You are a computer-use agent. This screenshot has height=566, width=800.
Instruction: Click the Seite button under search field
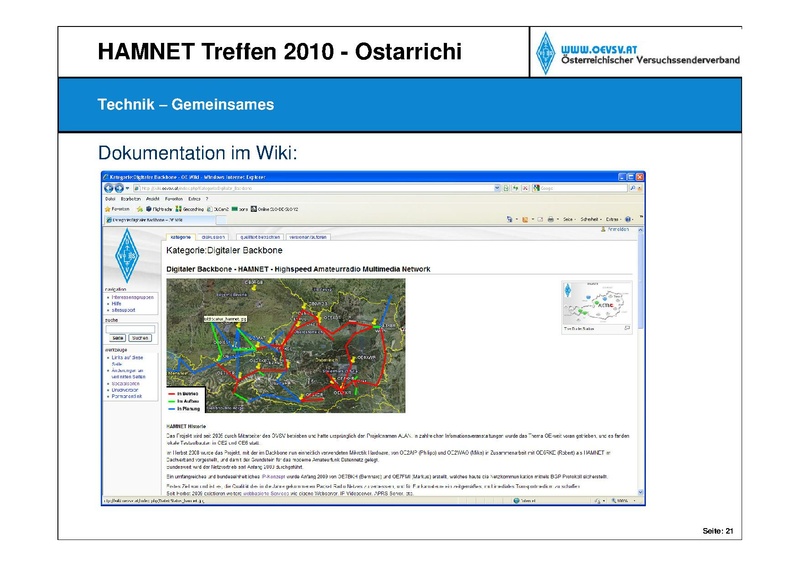tap(118, 338)
